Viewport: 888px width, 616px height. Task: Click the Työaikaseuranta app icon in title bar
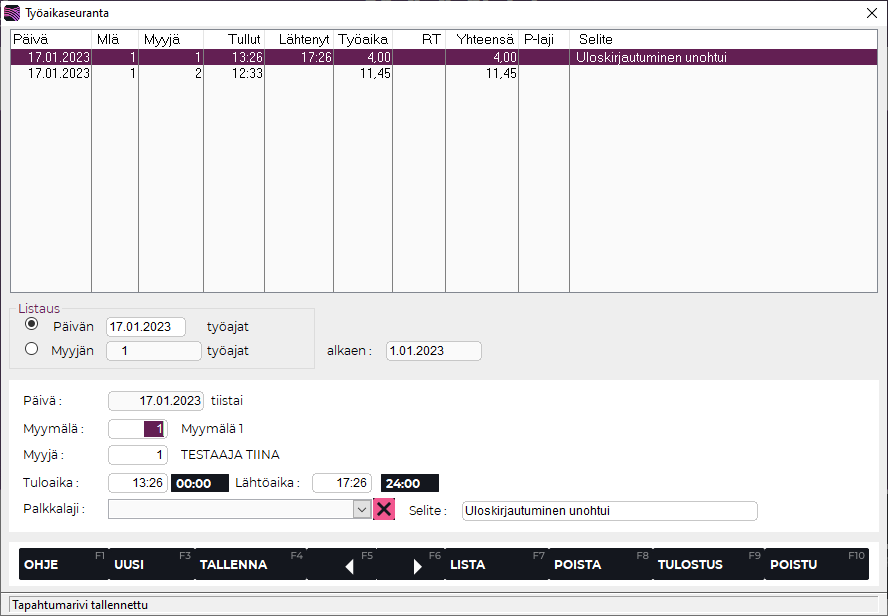(x=12, y=13)
